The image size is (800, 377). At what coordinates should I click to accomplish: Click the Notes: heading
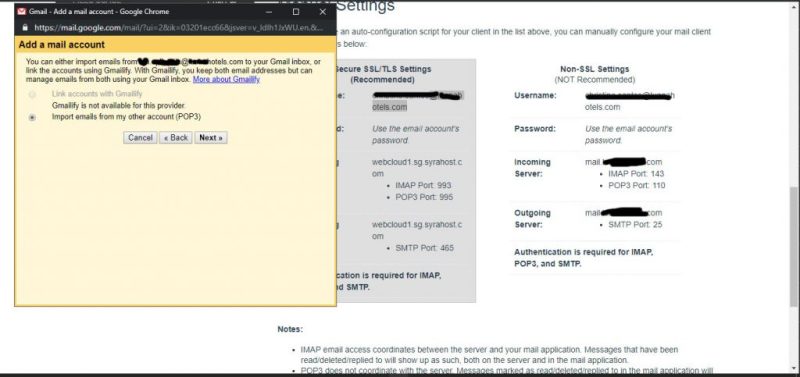(290, 330)
